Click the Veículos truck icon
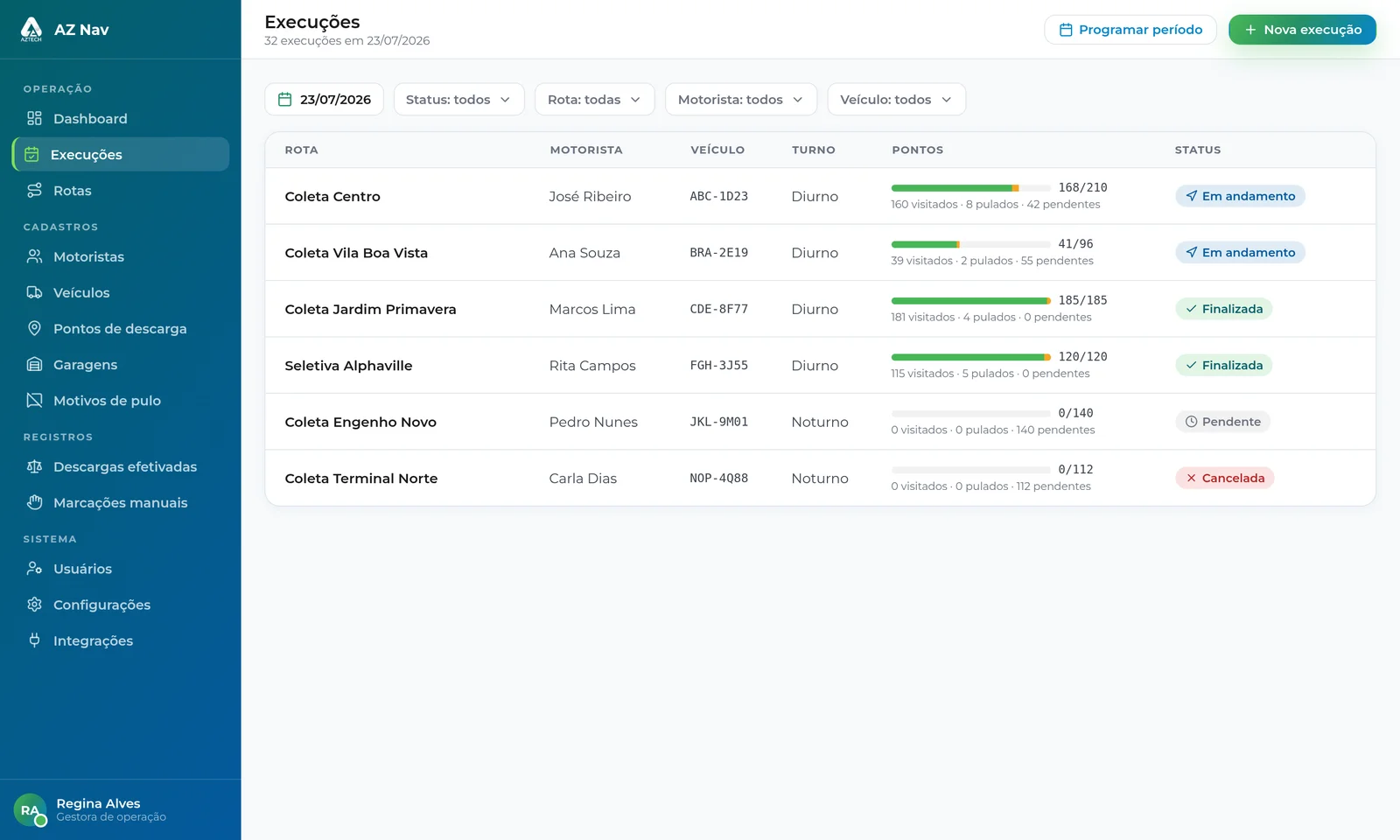1400x840 pixels. coord(34,292)
